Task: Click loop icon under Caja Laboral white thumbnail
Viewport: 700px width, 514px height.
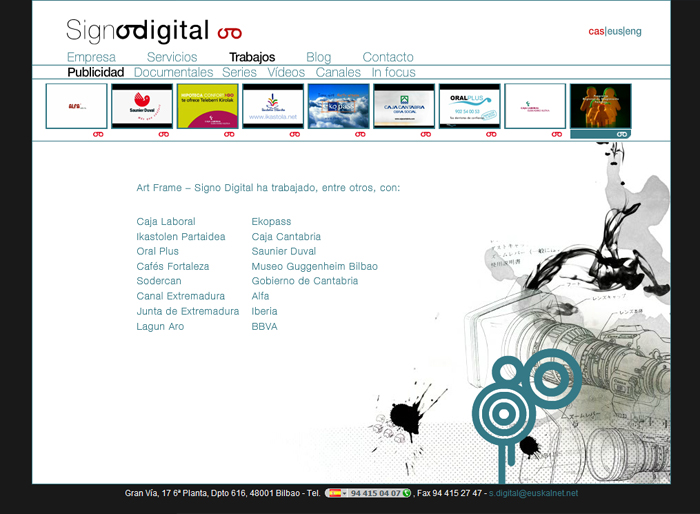Action: pos(557,134)
